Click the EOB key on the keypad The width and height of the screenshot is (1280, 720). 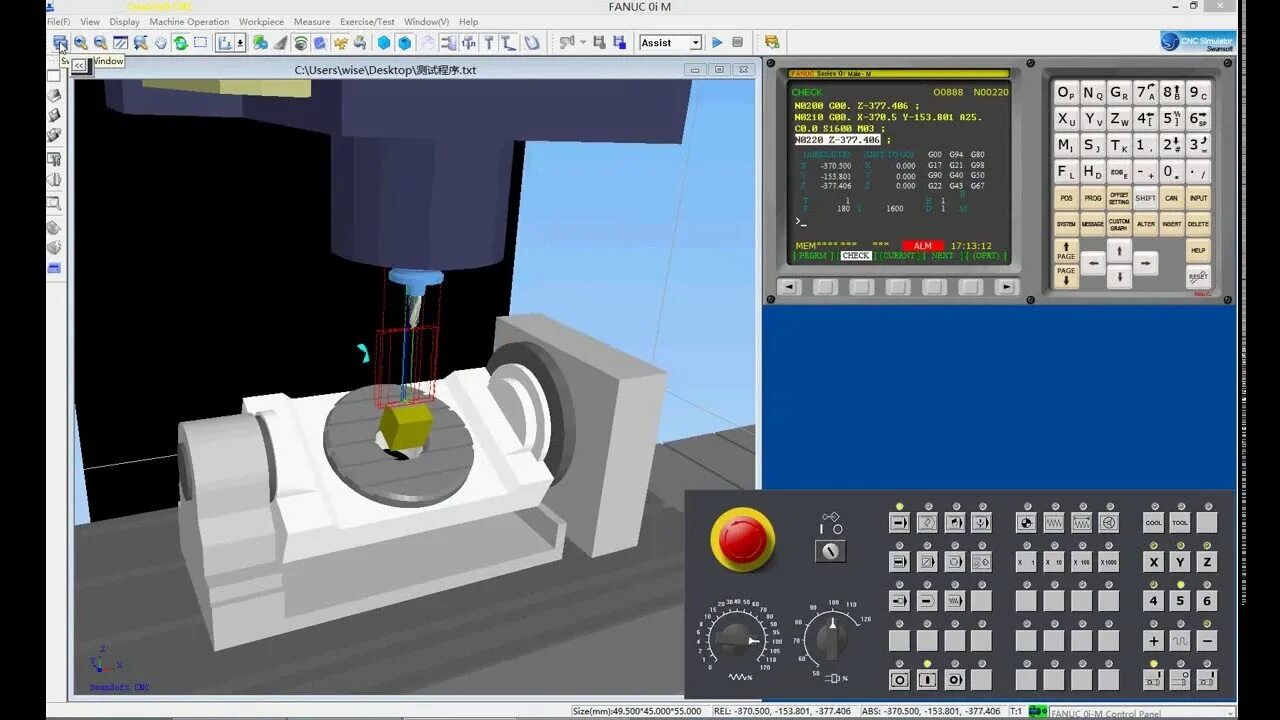coord(1119,172)
